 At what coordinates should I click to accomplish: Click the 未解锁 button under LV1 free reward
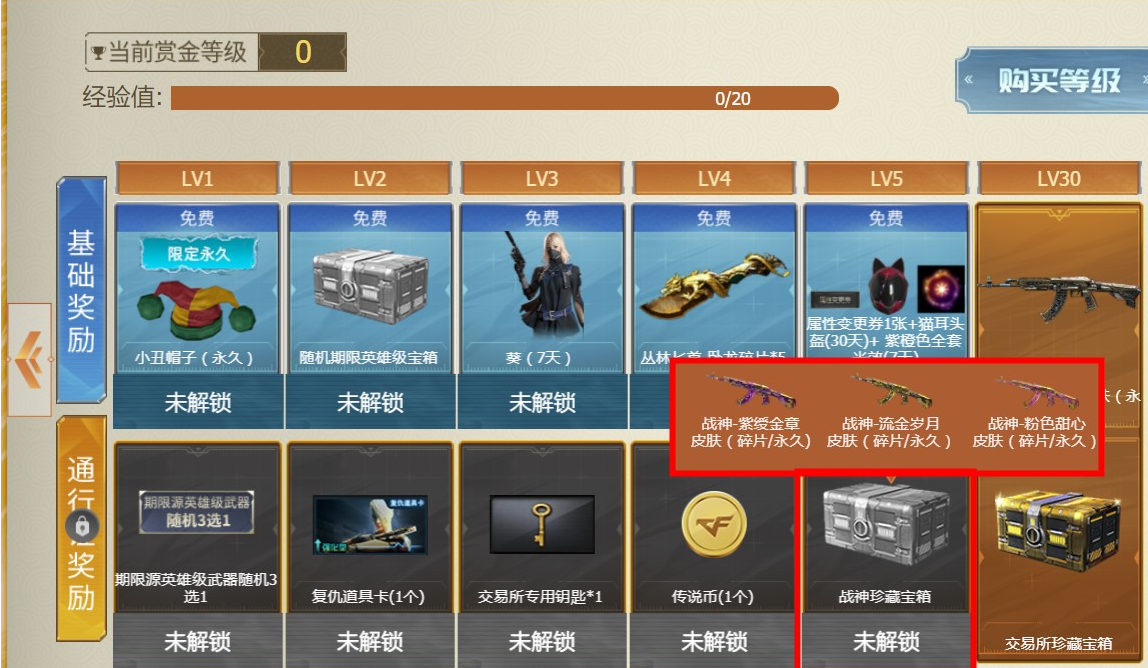pyautogui.click(x=198, y=402)
